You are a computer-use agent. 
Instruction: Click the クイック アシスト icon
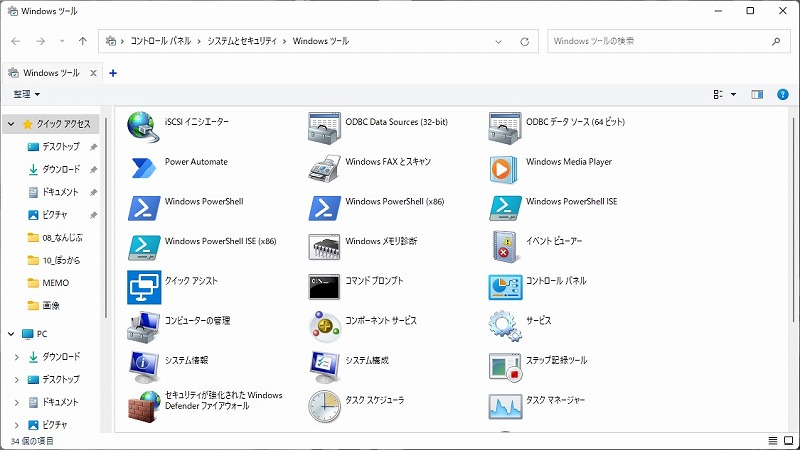pyautogui.click(x=144, y=287)
